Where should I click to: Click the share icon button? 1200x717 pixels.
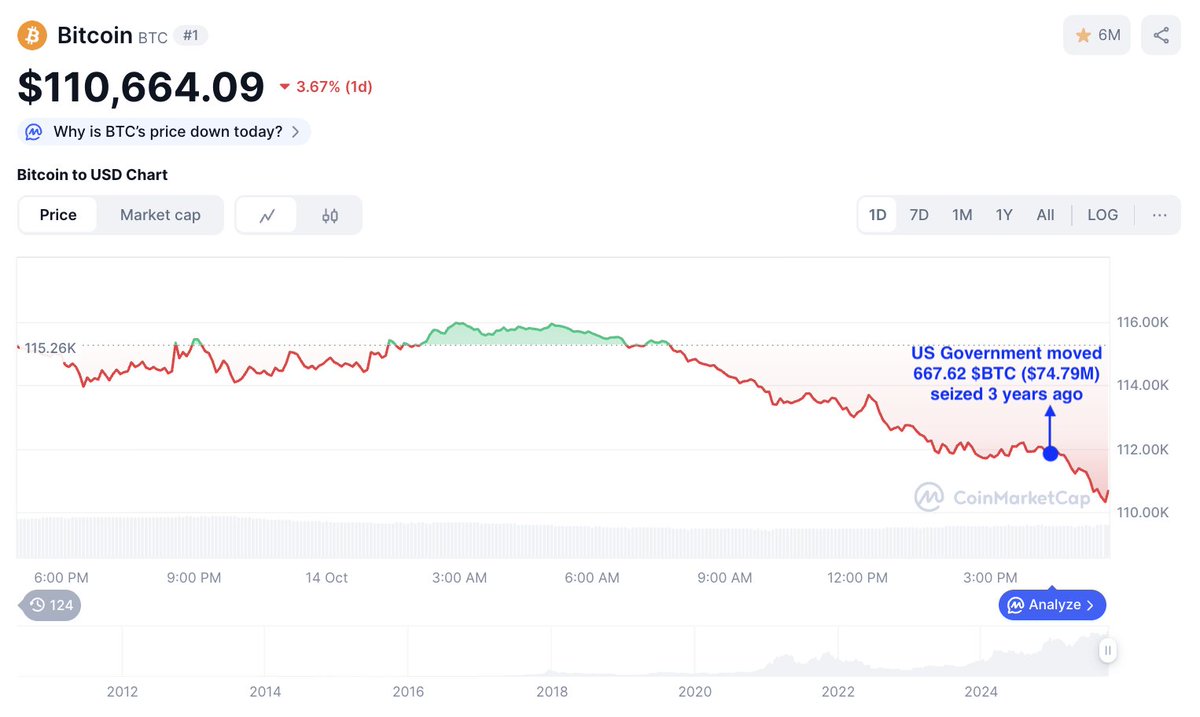click(1161, 36)
